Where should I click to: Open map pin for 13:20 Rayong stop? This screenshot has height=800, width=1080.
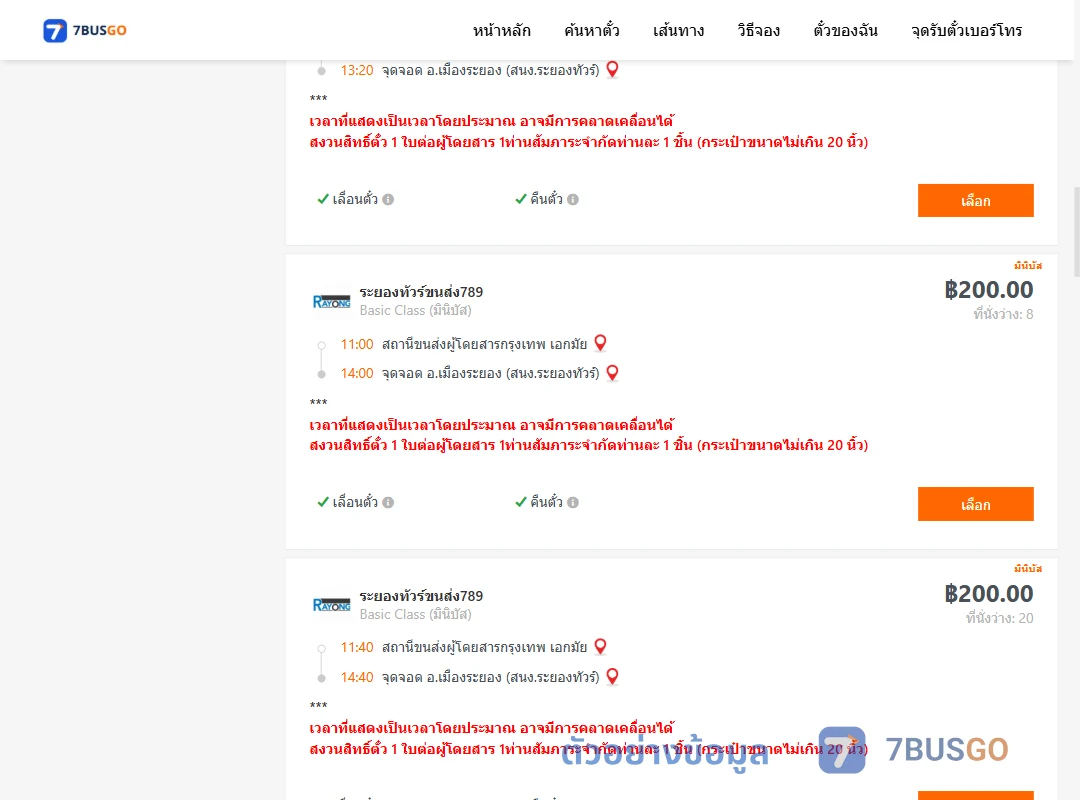pyautogui.click(x=612, y=69)
